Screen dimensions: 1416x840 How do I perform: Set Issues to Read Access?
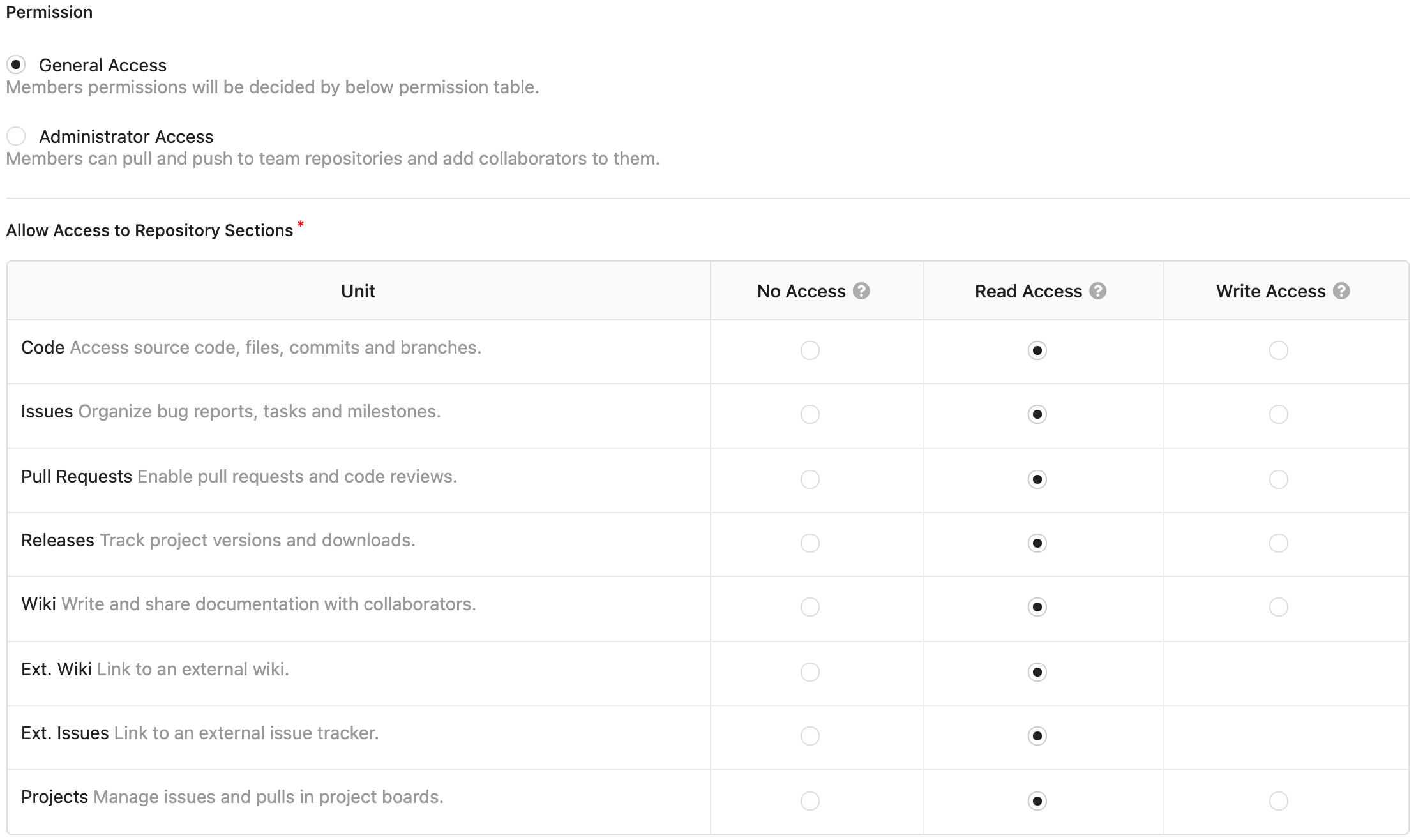pos(1037,414)
